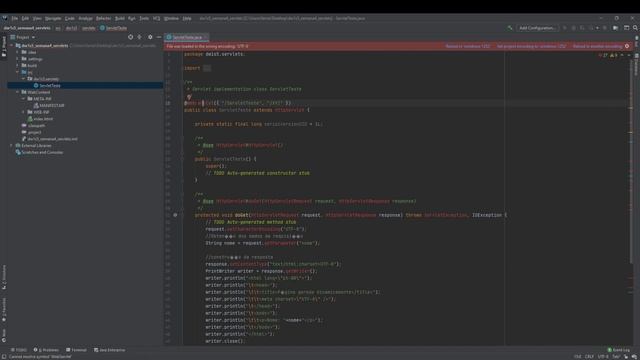Click the editor error and warning count indicator
640x360 pixels.
(609, 55)
